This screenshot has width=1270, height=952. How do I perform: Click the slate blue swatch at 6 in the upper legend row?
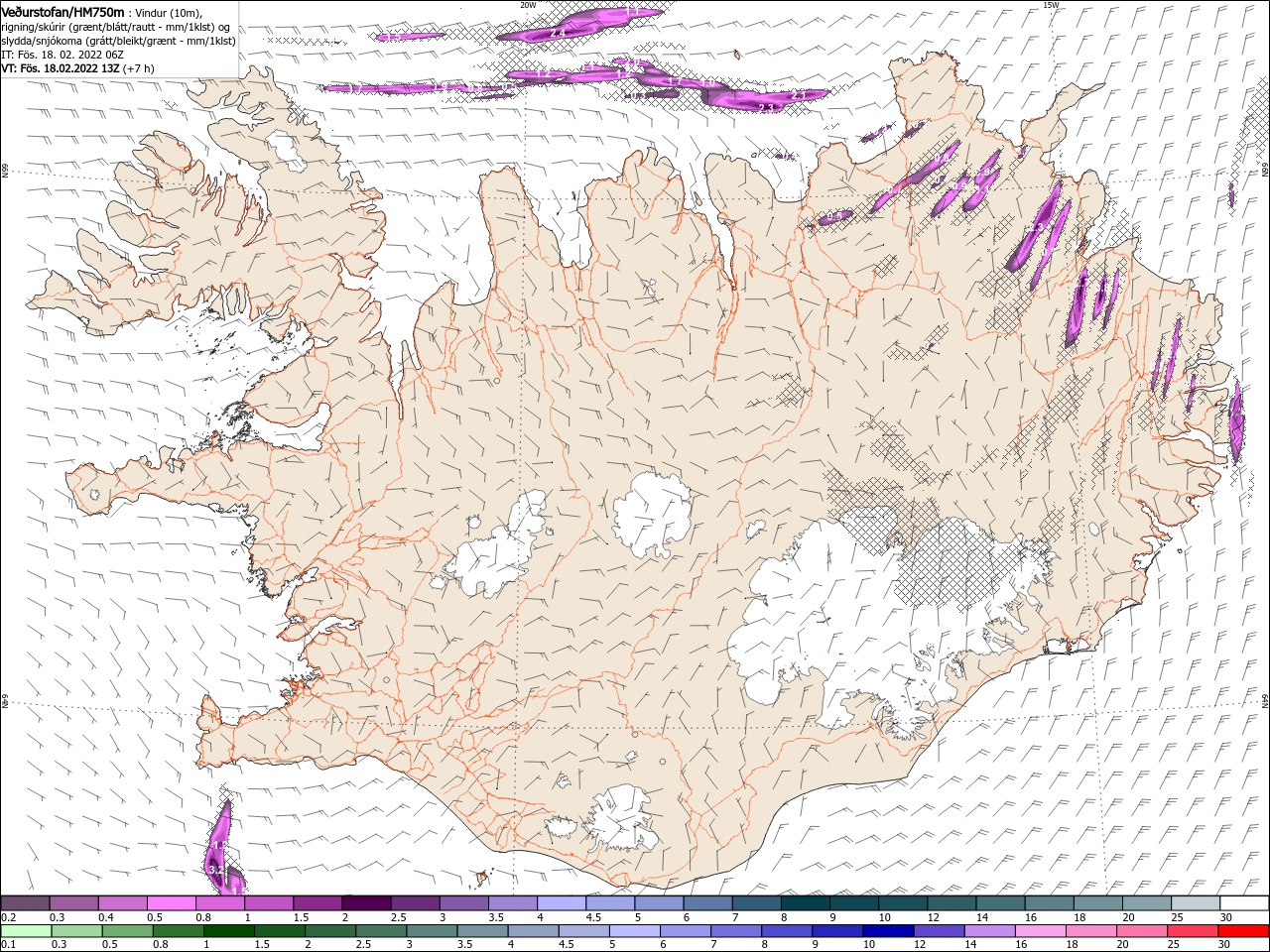(708, 903)
